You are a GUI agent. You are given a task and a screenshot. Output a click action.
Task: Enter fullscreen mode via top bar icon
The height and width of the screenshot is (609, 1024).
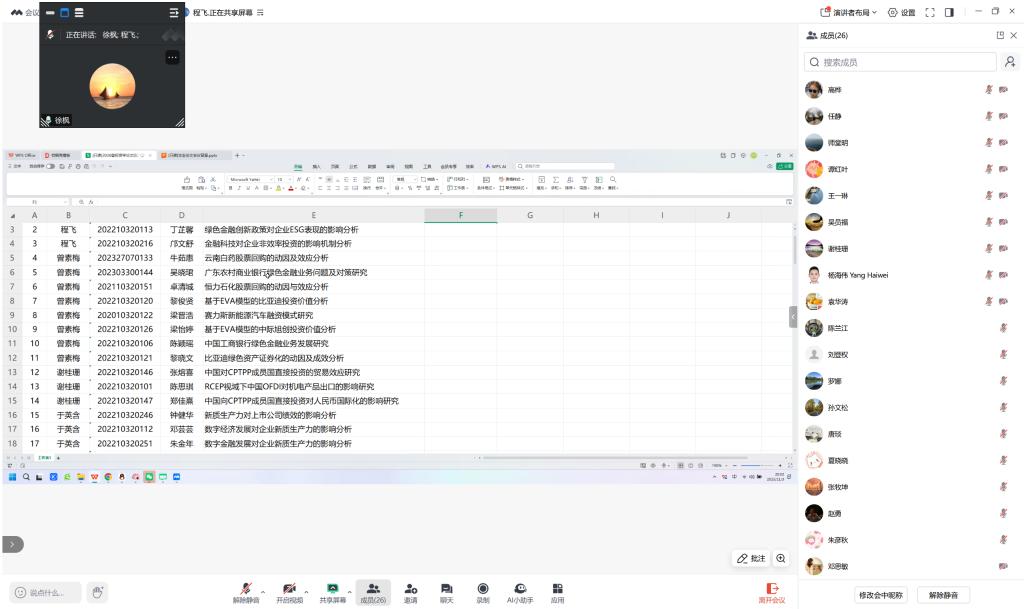(x=930, y=12)
